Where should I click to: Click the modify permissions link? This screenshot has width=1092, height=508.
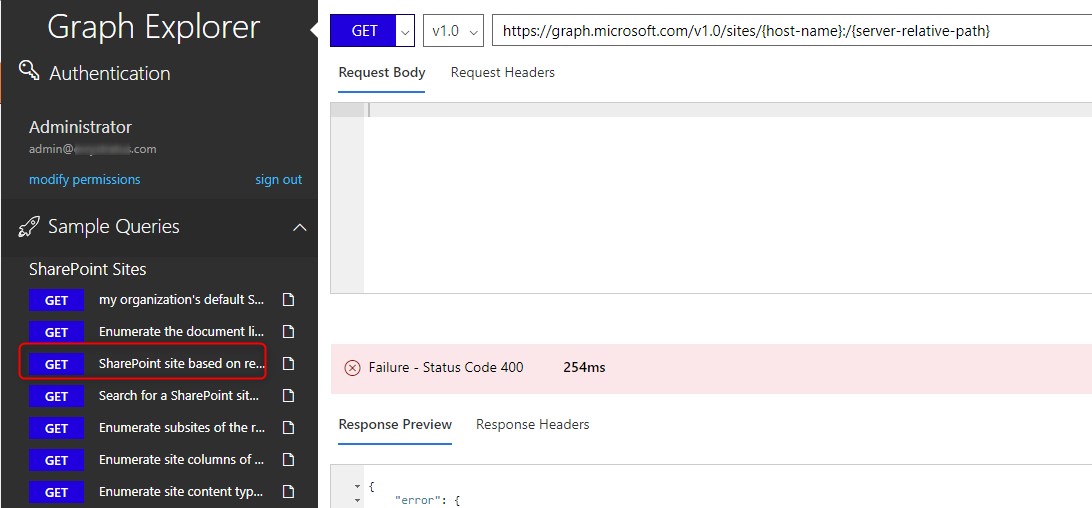pyautogui.click(x=84, y=180)
